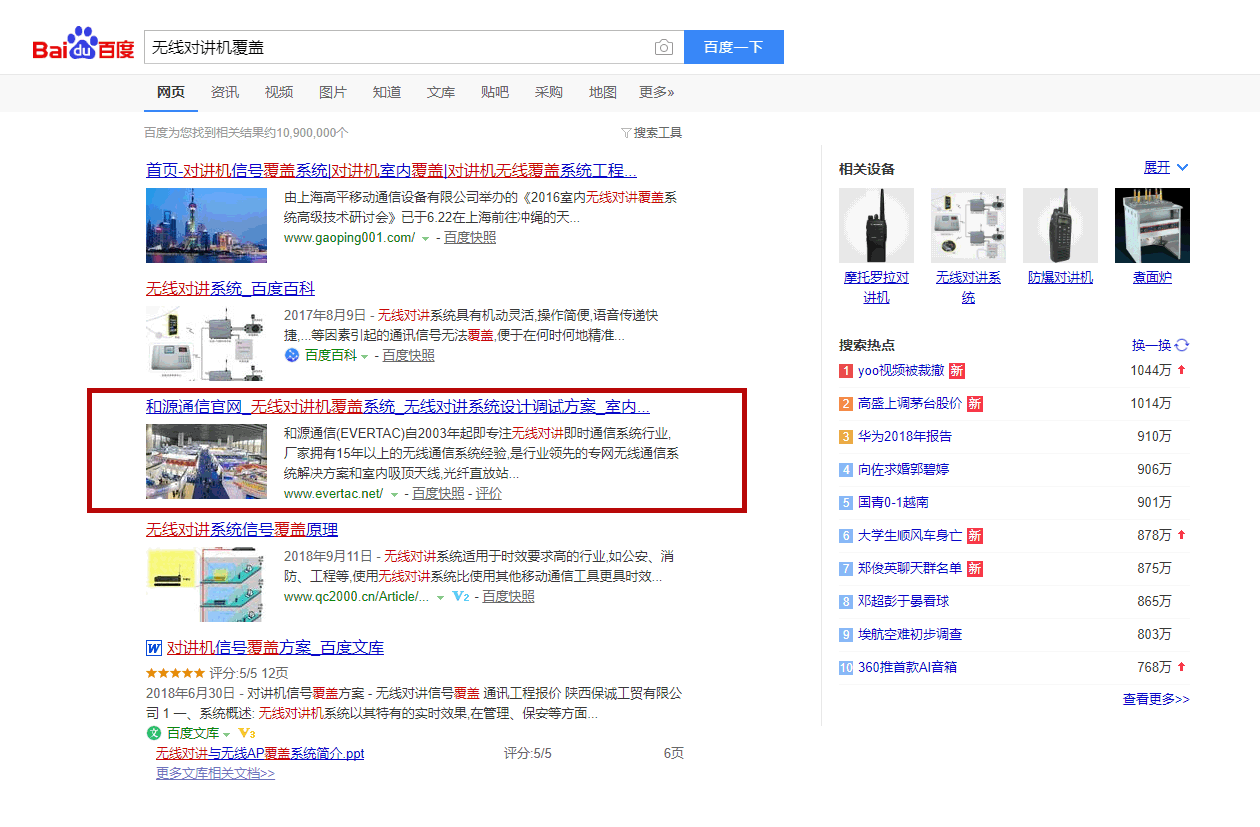Image resolution: width=1260 pixels, height=827 pixels.
Task: Open 防爆对讲机 text link under image
Action: [x=1060, y=277]
